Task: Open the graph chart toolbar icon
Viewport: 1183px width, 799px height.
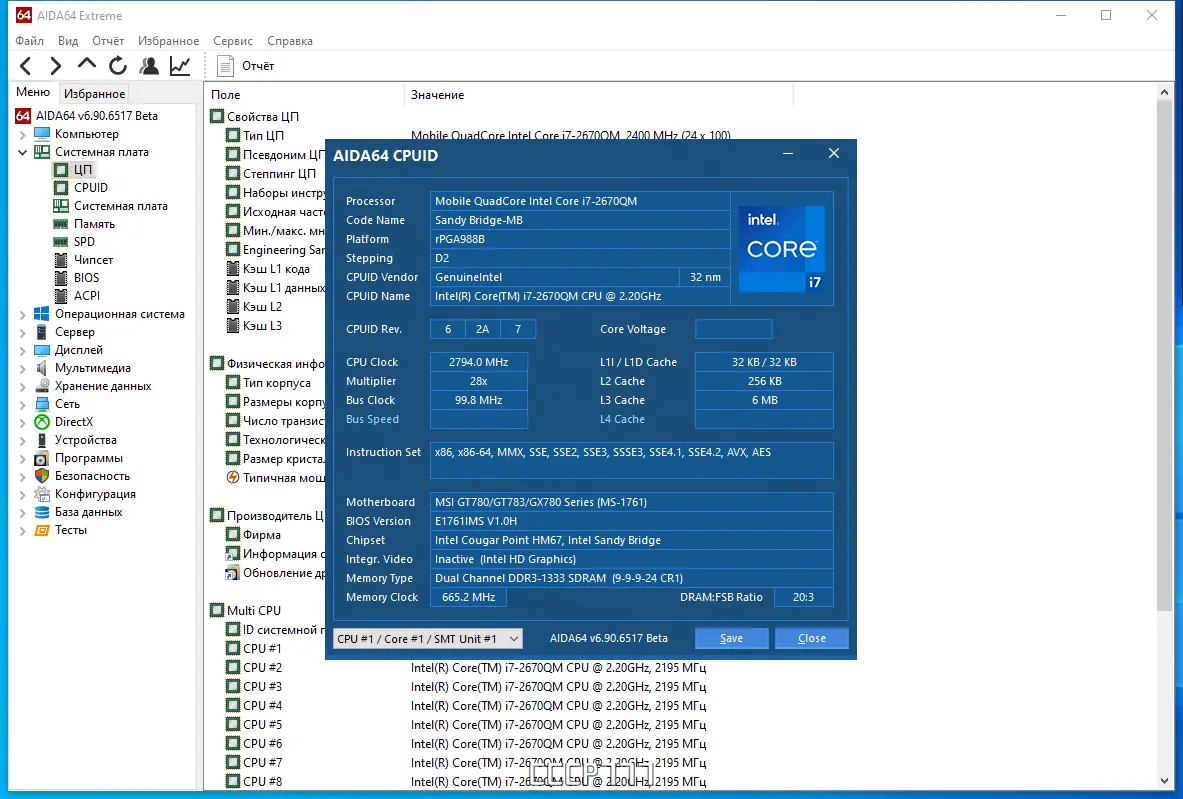Action: pos(180,66)
